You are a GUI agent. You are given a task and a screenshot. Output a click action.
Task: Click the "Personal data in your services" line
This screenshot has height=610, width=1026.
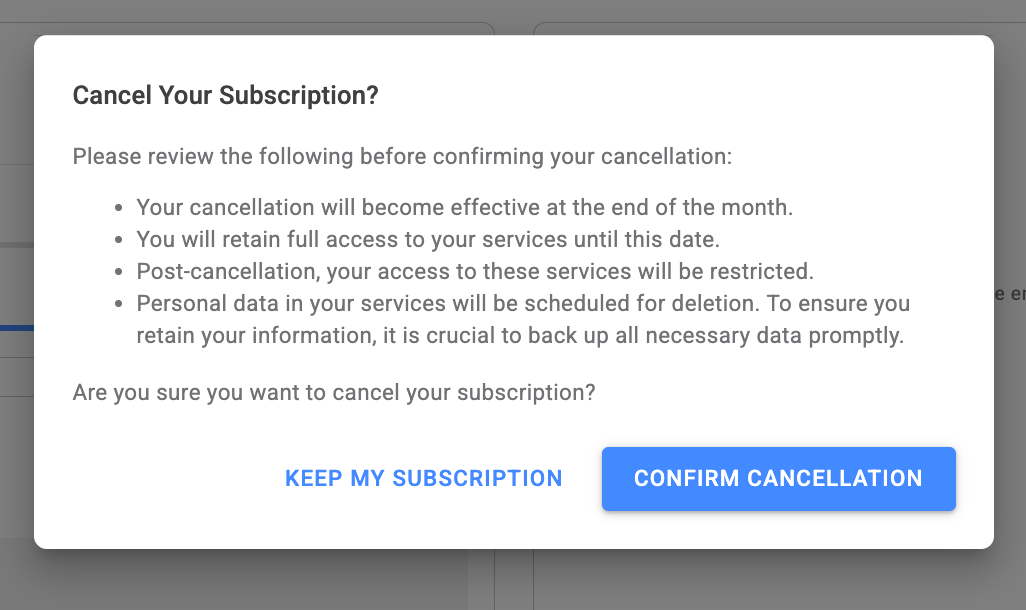click(x=523, y=303)
